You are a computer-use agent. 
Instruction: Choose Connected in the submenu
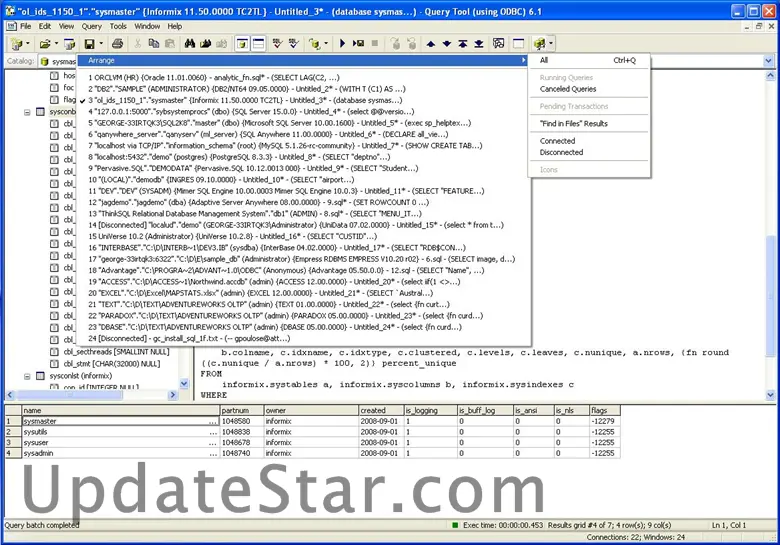pos(589,141)
